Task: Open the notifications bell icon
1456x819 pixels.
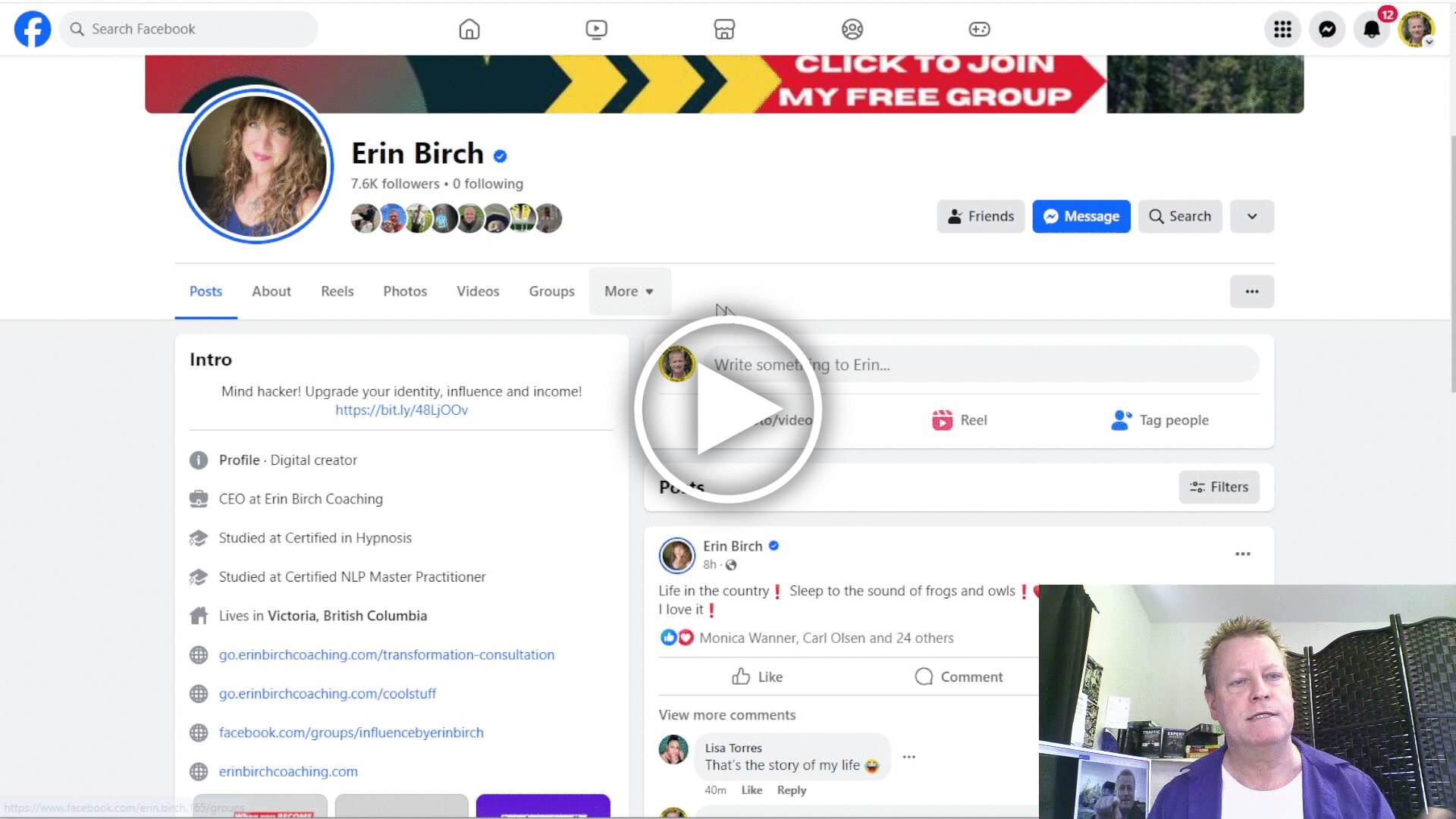Action: [1372, 29]
